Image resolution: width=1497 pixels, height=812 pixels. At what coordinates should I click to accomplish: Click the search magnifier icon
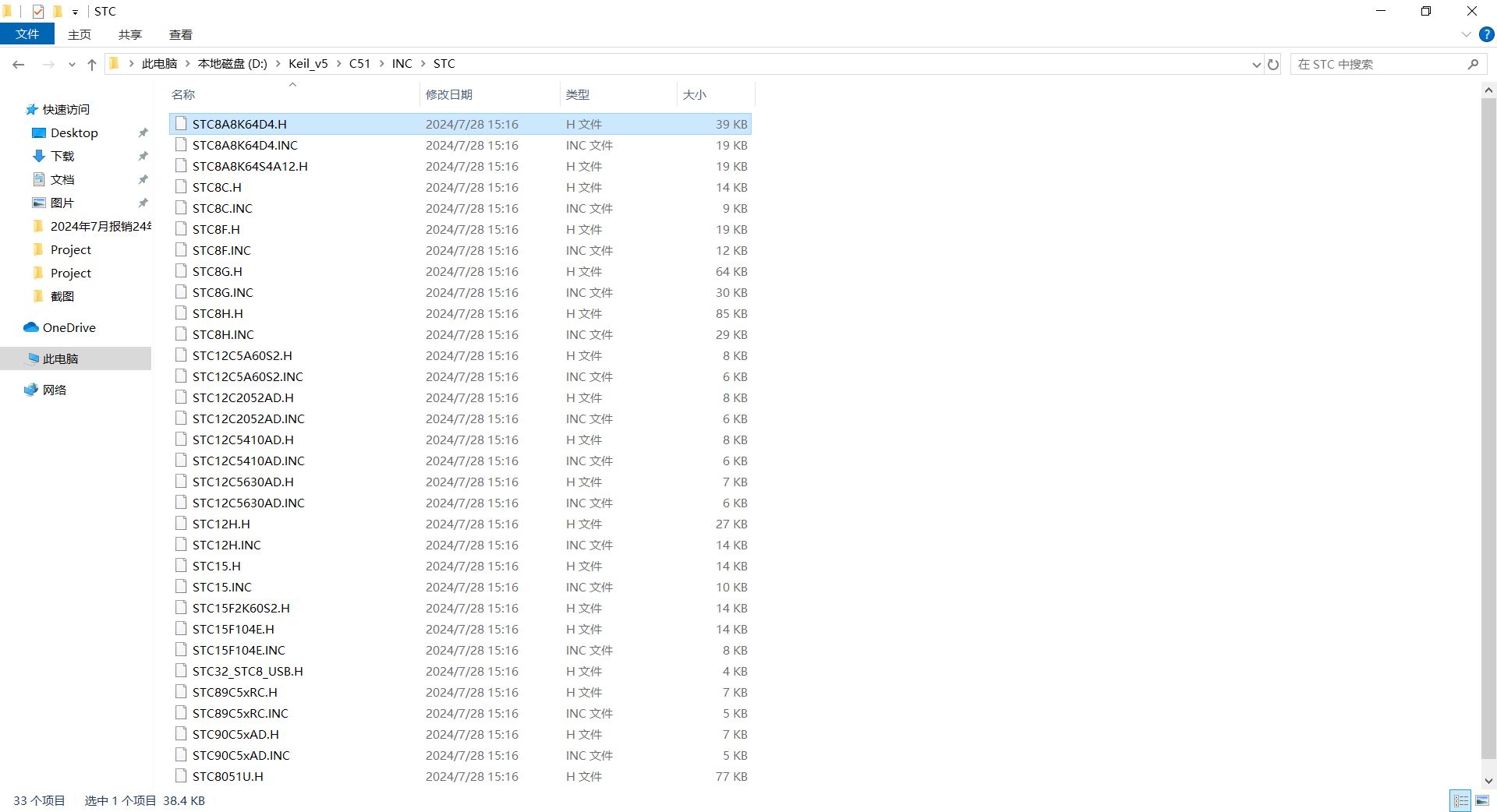1473,64
